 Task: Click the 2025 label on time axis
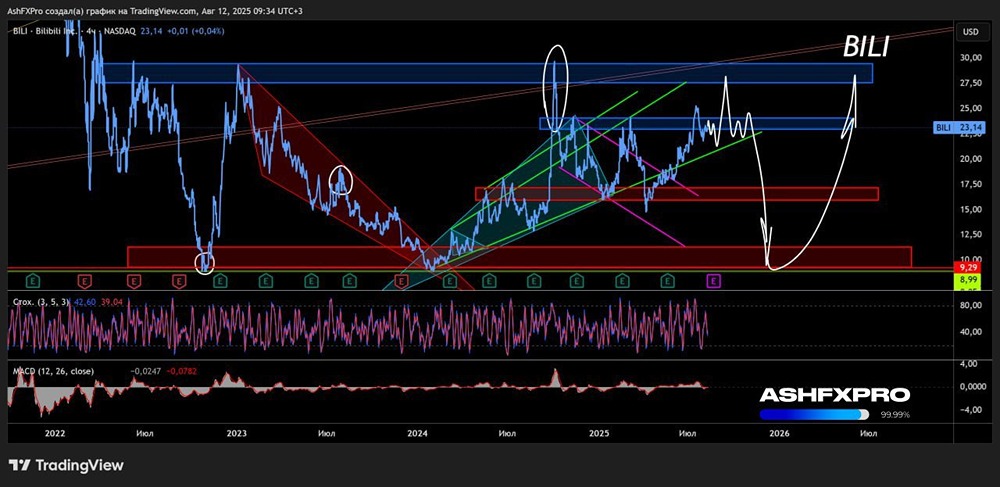tap(599, 433)
